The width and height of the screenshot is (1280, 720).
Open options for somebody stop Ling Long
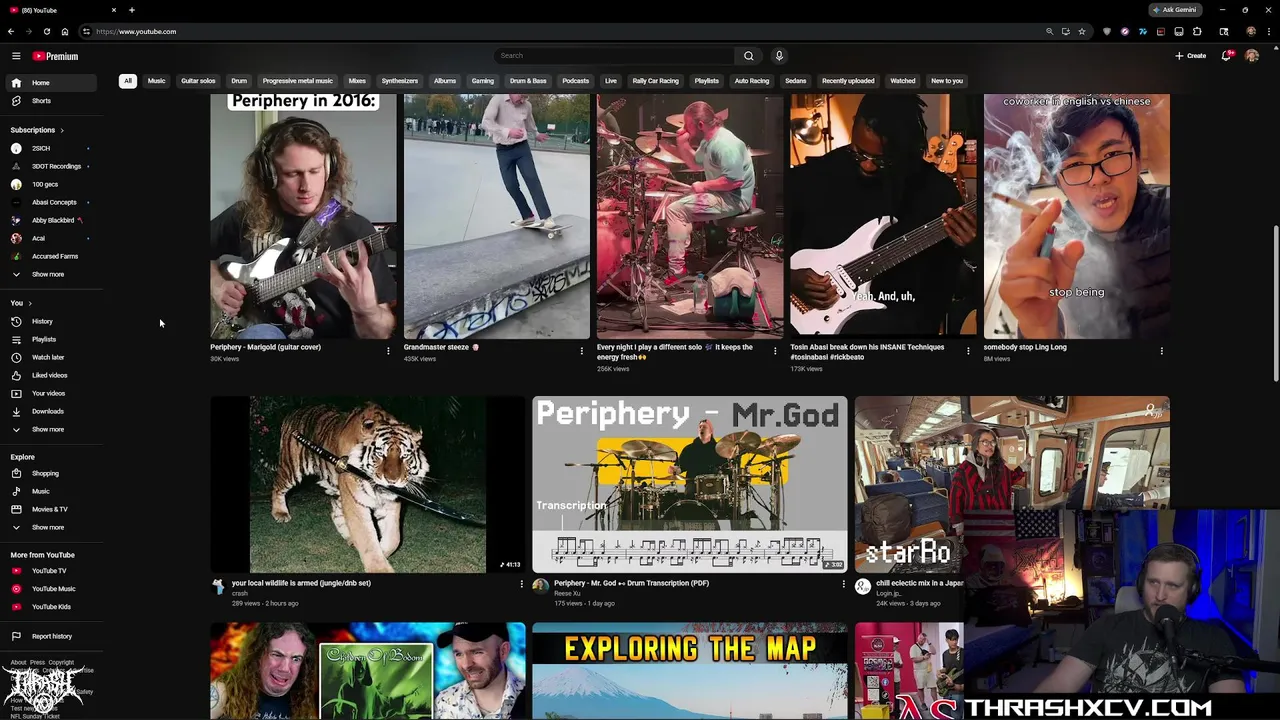point(1161,351)
